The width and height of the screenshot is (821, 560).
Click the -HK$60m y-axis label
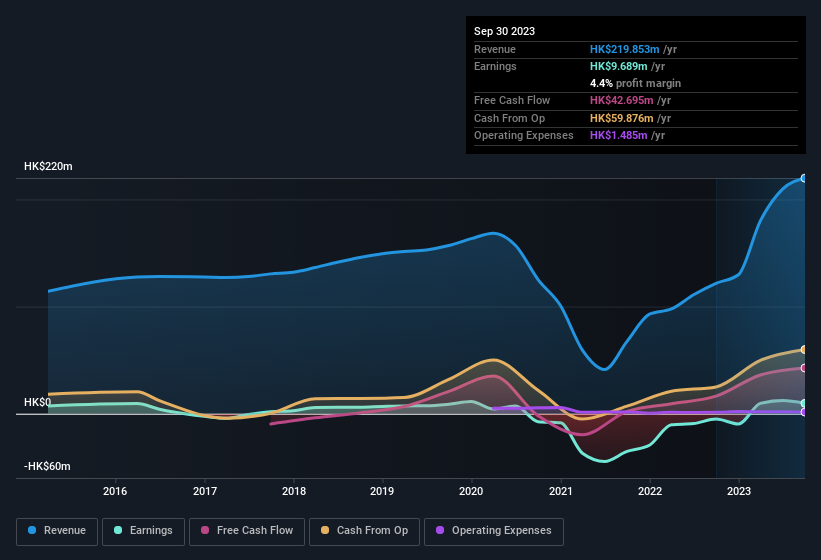tap(47, 466)
